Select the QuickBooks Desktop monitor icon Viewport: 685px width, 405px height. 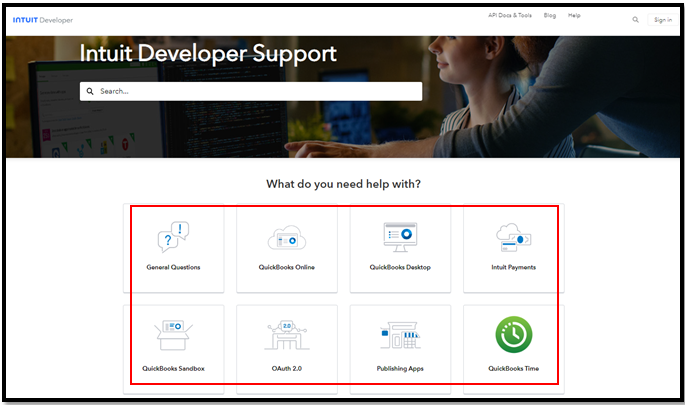(x=400, y=237)
